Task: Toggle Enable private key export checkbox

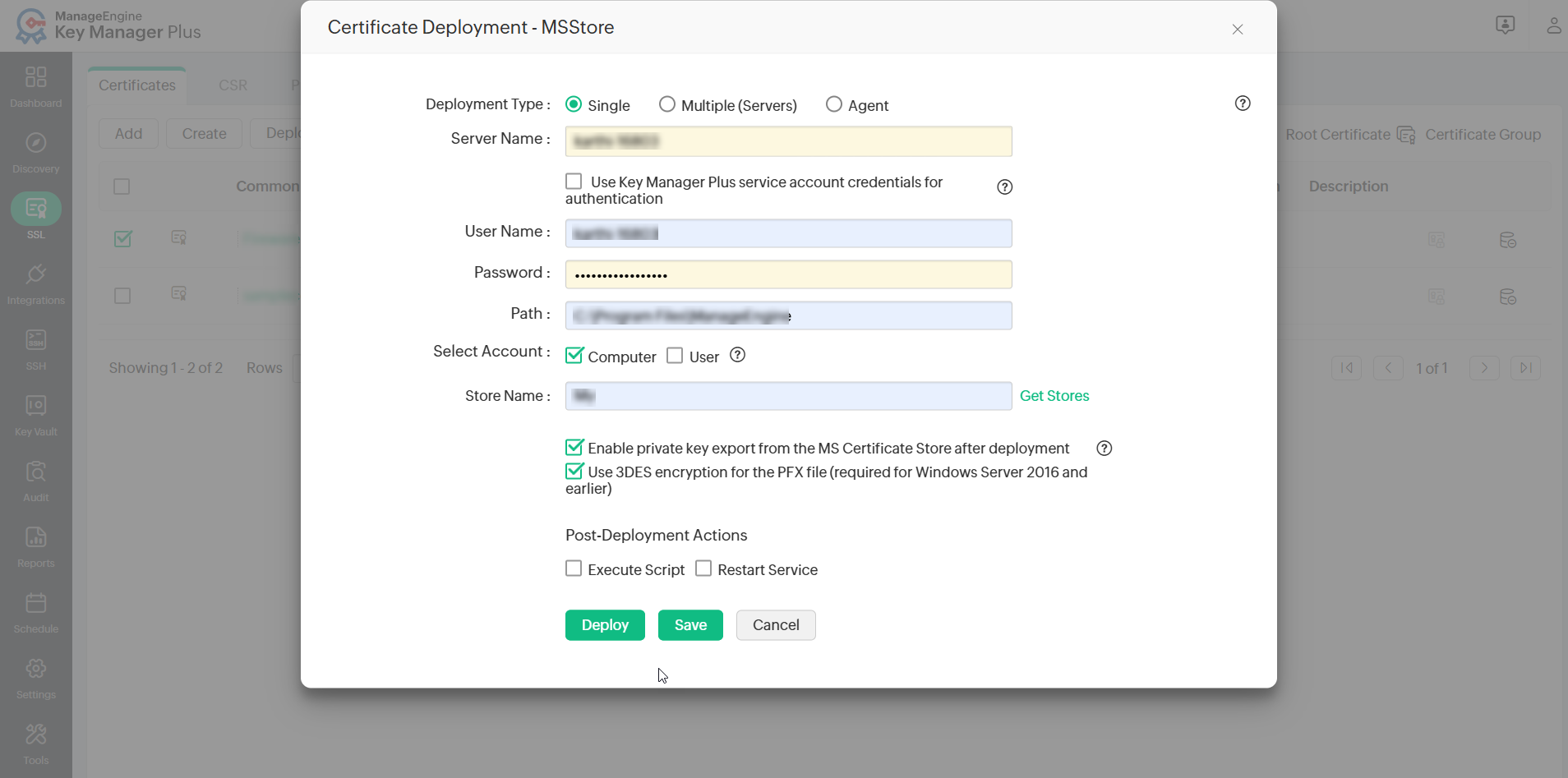Action: point(574,447)
